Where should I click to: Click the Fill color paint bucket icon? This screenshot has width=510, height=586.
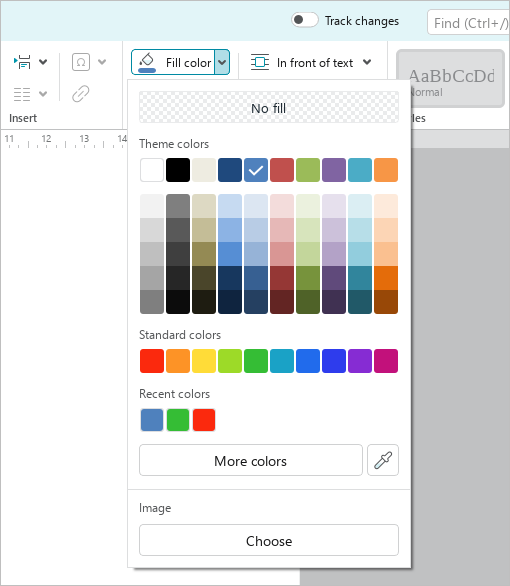(147, 62)
